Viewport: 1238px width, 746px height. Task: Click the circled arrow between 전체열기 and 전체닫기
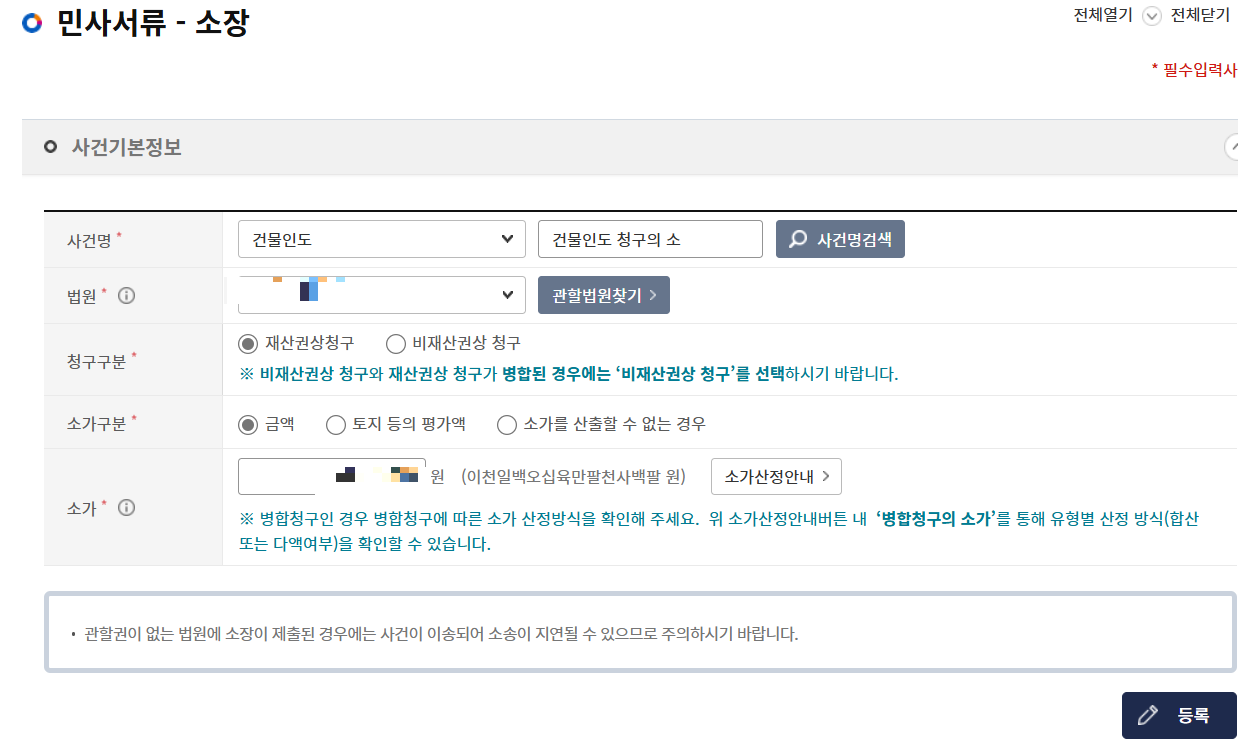(x=1152, y=17)
